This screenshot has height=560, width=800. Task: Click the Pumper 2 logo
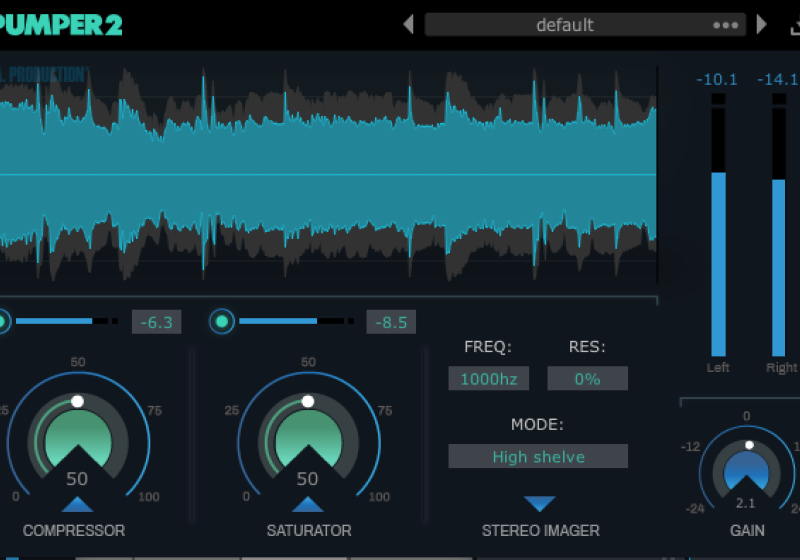60,25
